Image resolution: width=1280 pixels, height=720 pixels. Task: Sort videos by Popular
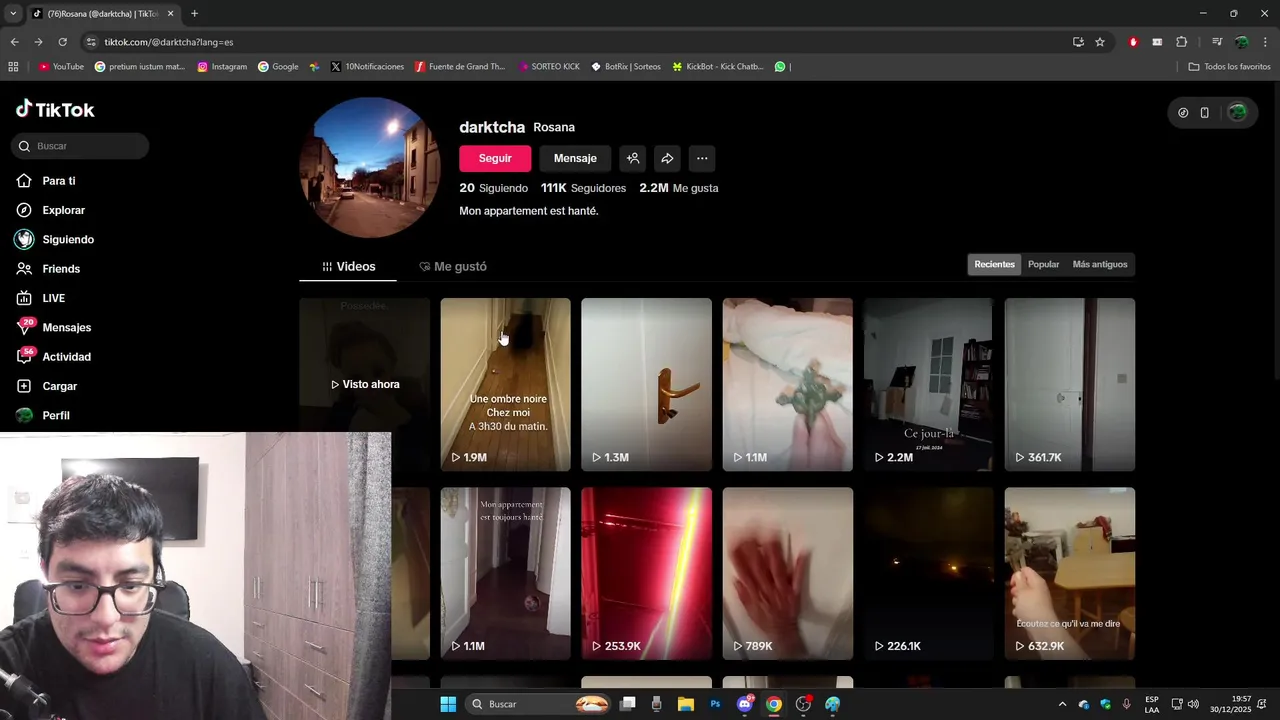[x=1043, y=265]
